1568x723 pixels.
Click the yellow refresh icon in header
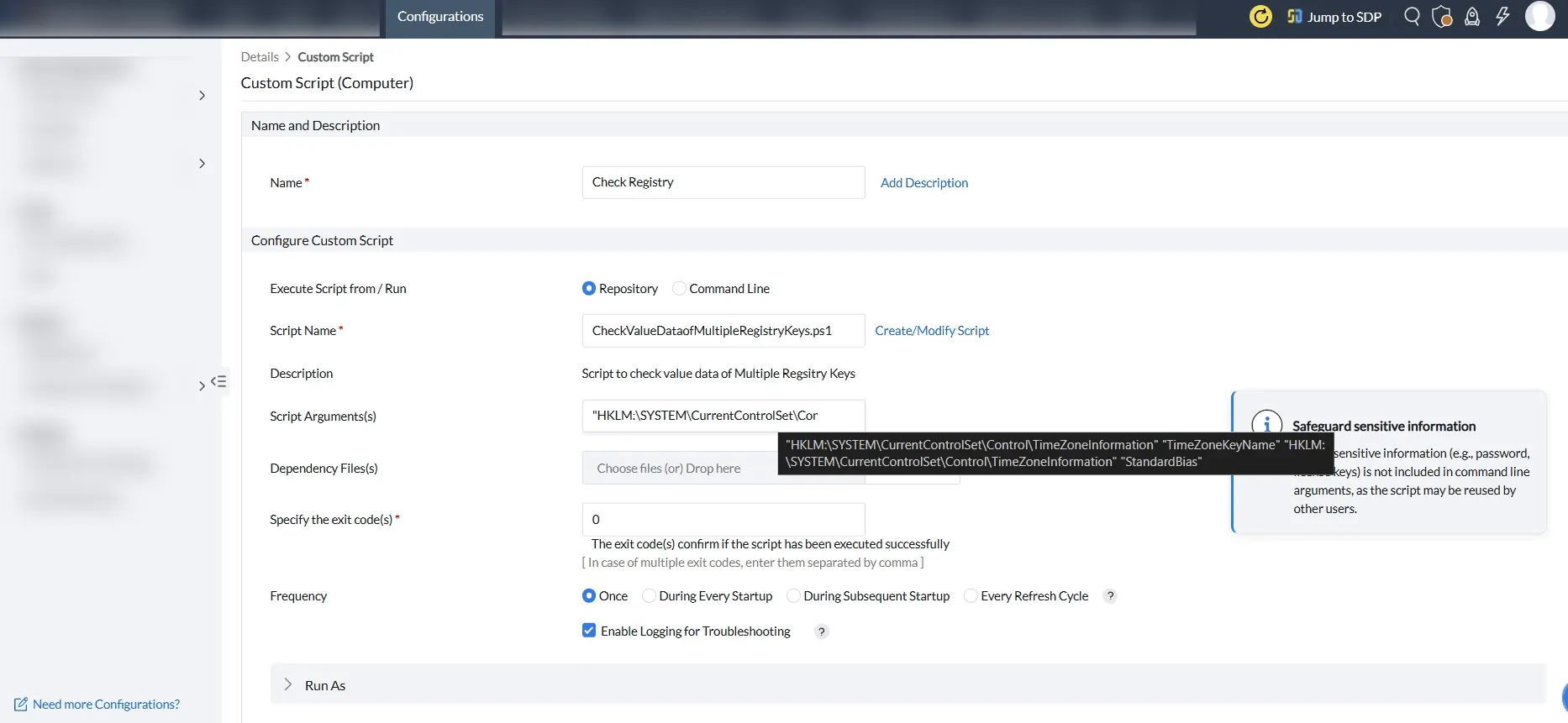(1260, 16)
